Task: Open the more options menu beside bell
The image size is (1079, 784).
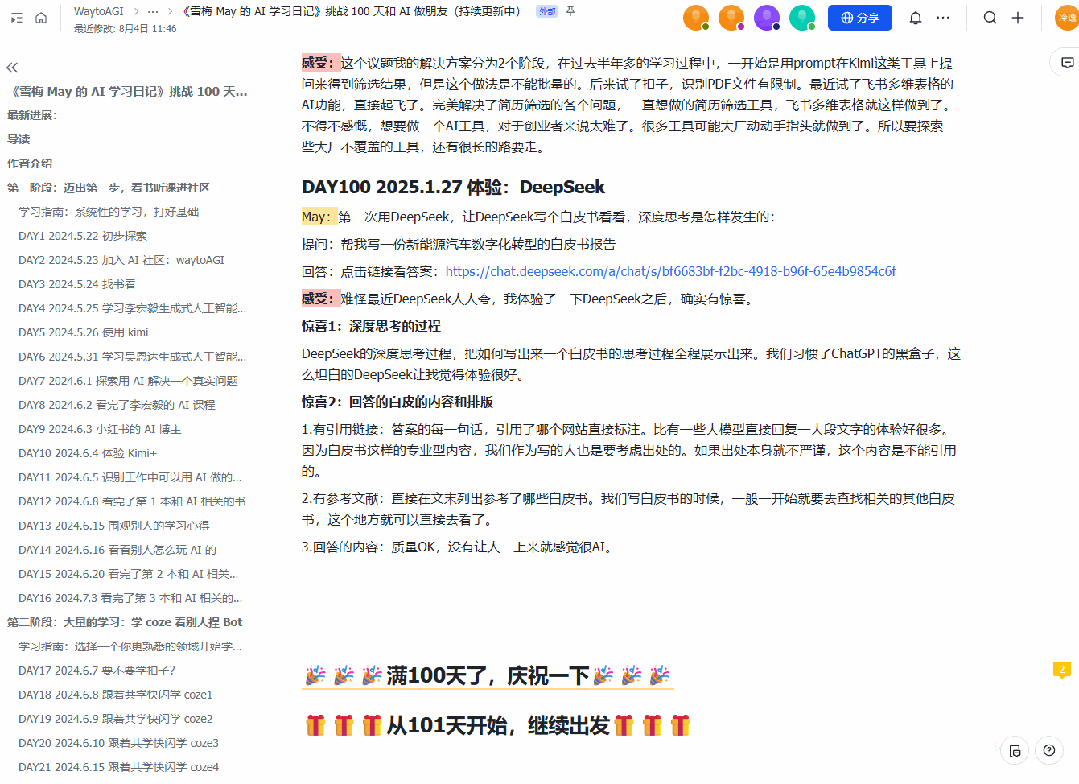Action: [x=943, y=18]
